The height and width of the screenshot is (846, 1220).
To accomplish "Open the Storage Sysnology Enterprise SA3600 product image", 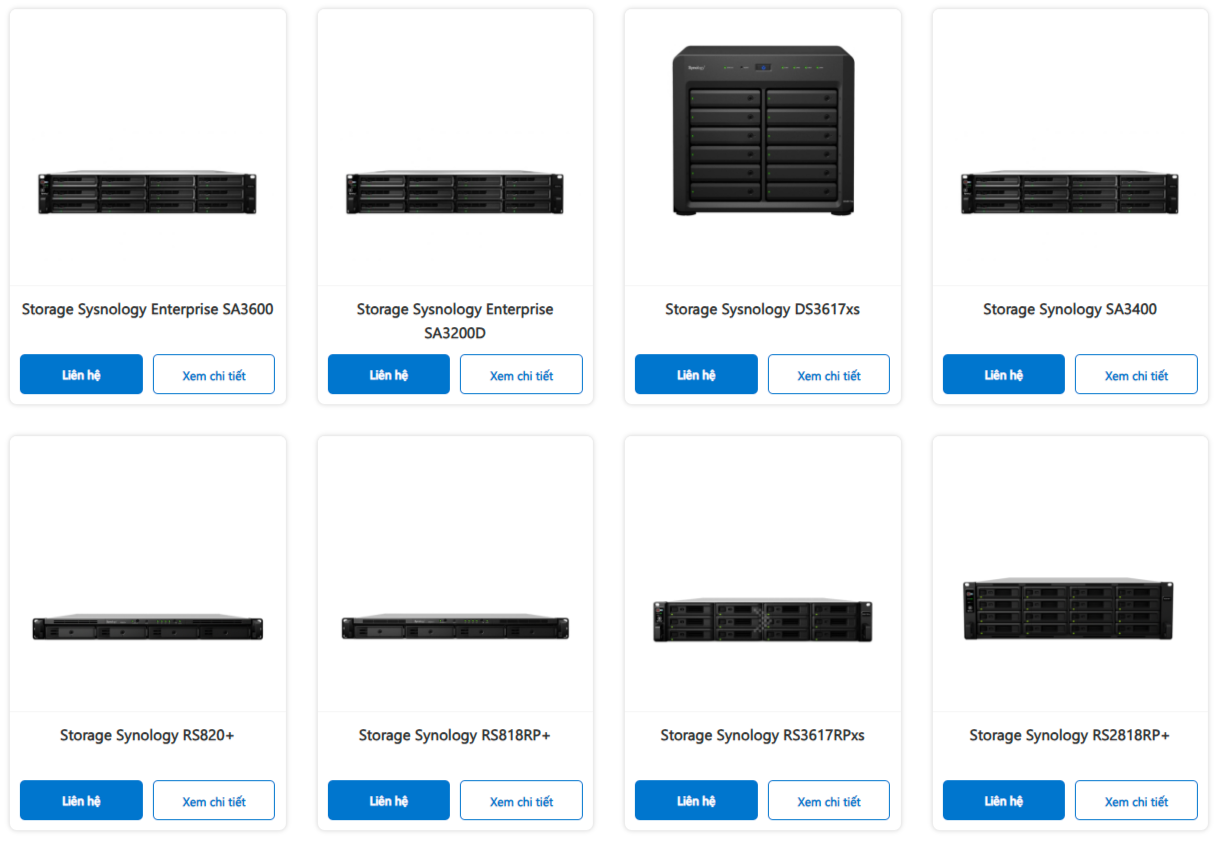I will pos(148,192).
